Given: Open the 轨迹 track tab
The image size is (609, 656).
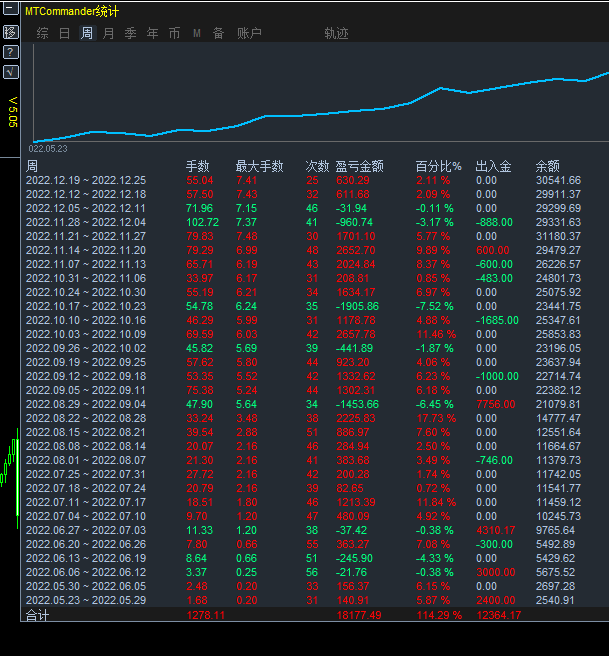Looking at the screenshot, I should (336, 33).
